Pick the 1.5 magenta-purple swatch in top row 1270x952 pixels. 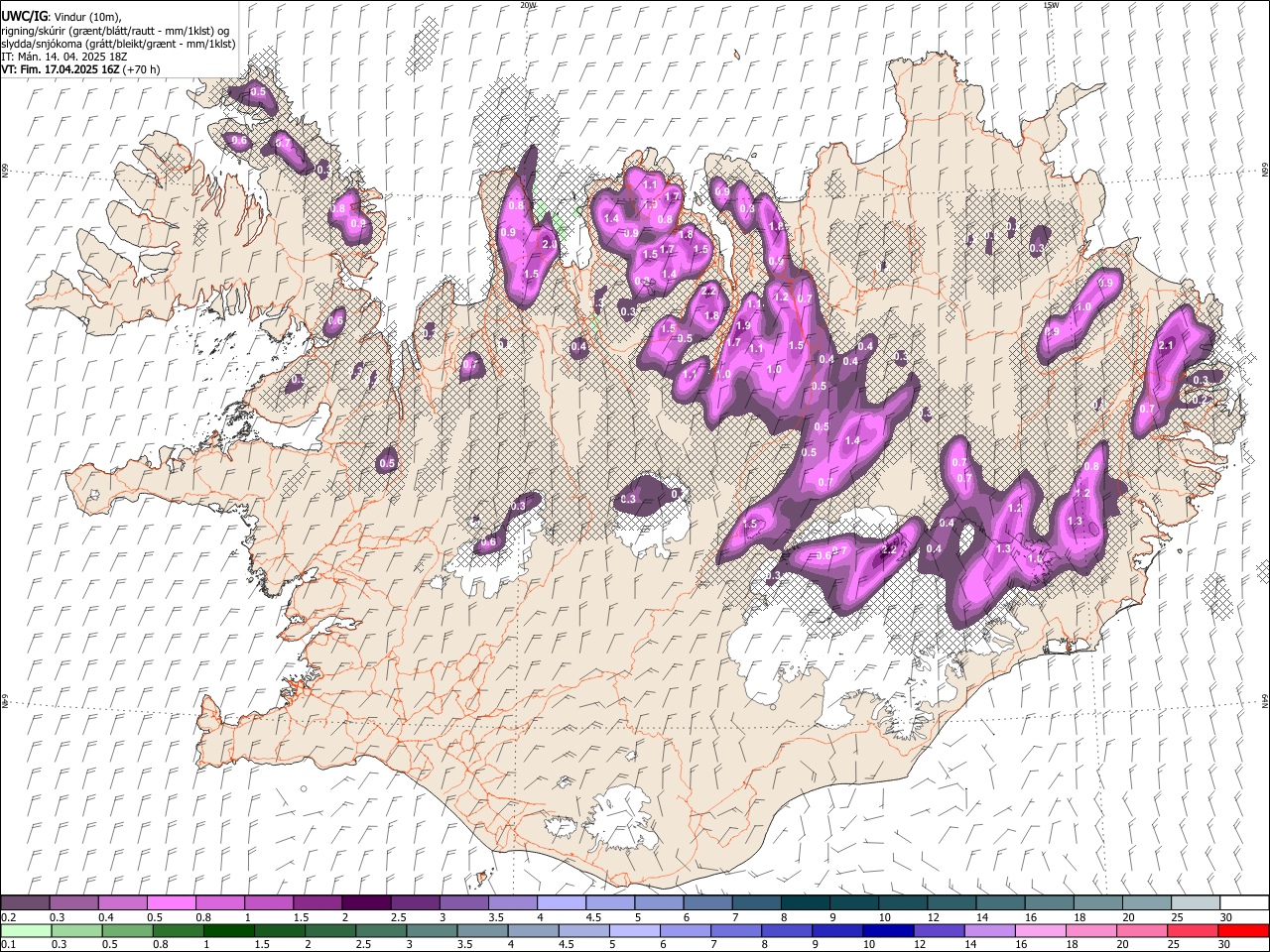[x=317, y=903]
